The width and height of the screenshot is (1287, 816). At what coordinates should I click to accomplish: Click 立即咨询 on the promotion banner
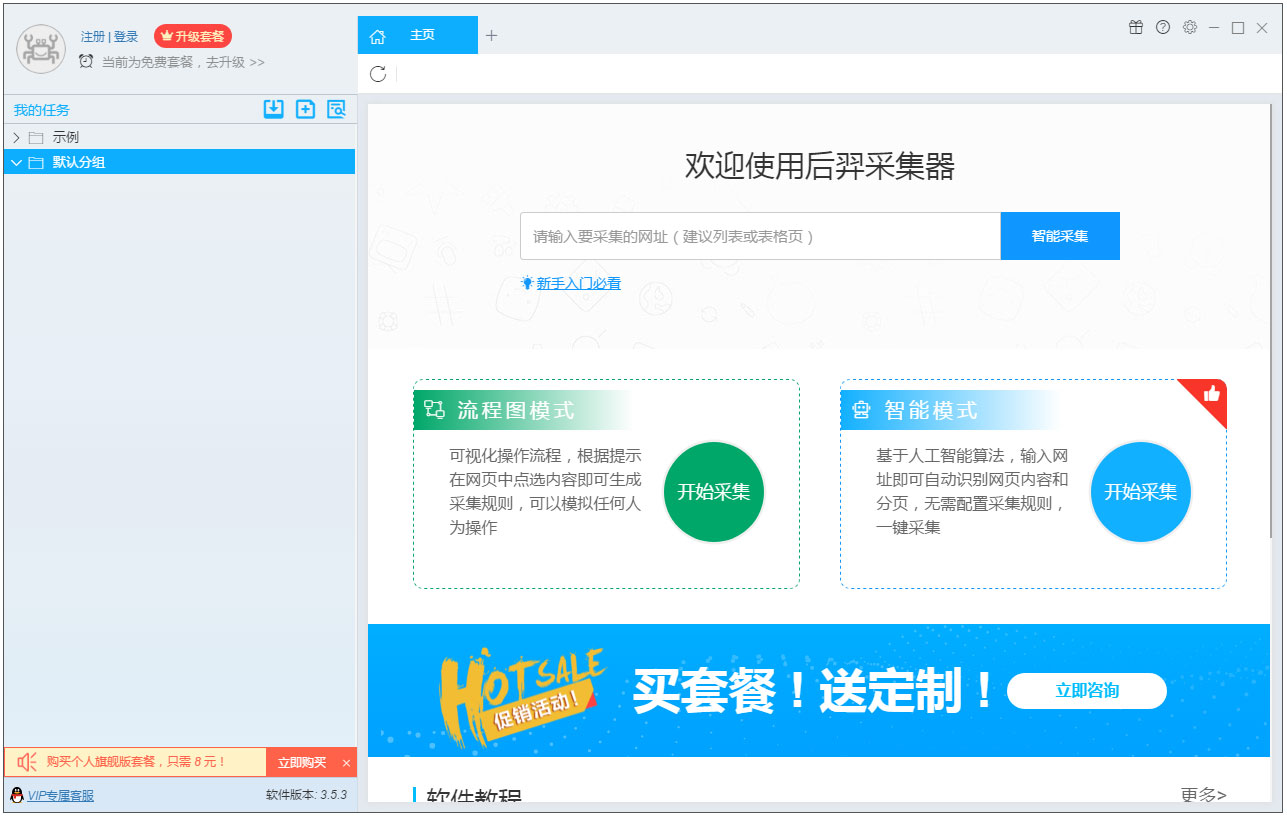[1087, 691]
